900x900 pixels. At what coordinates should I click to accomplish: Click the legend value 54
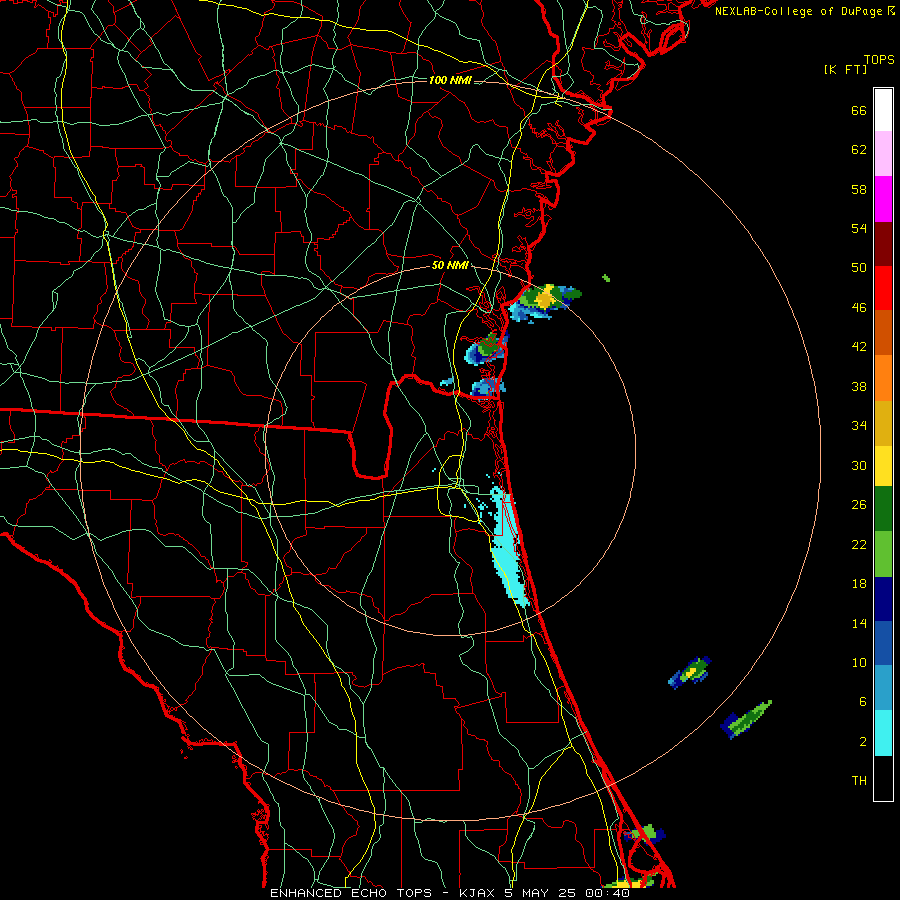tap(859, 228)
